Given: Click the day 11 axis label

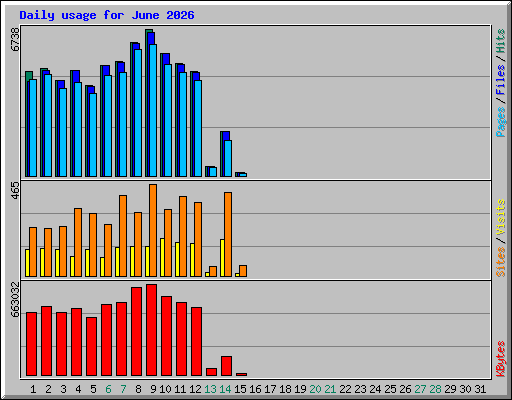Looking at the screenshot, I should (180, 389).
